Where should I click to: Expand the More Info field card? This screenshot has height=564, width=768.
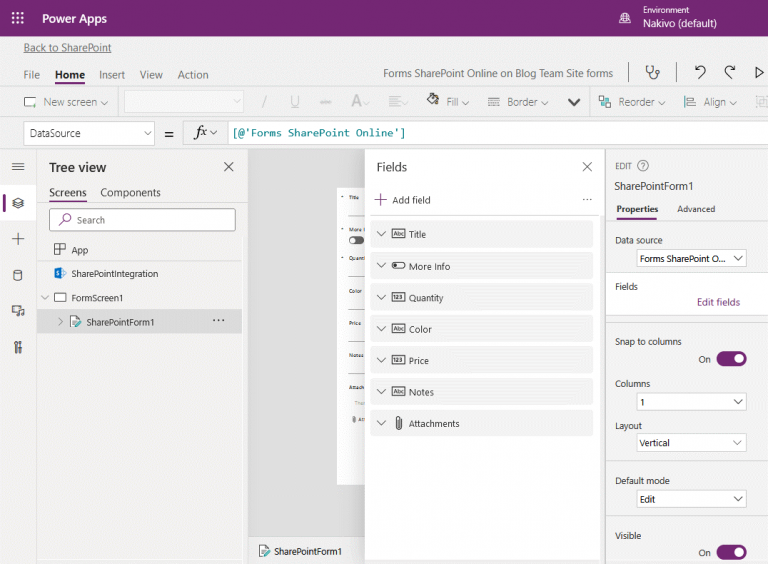click(381, 266)
